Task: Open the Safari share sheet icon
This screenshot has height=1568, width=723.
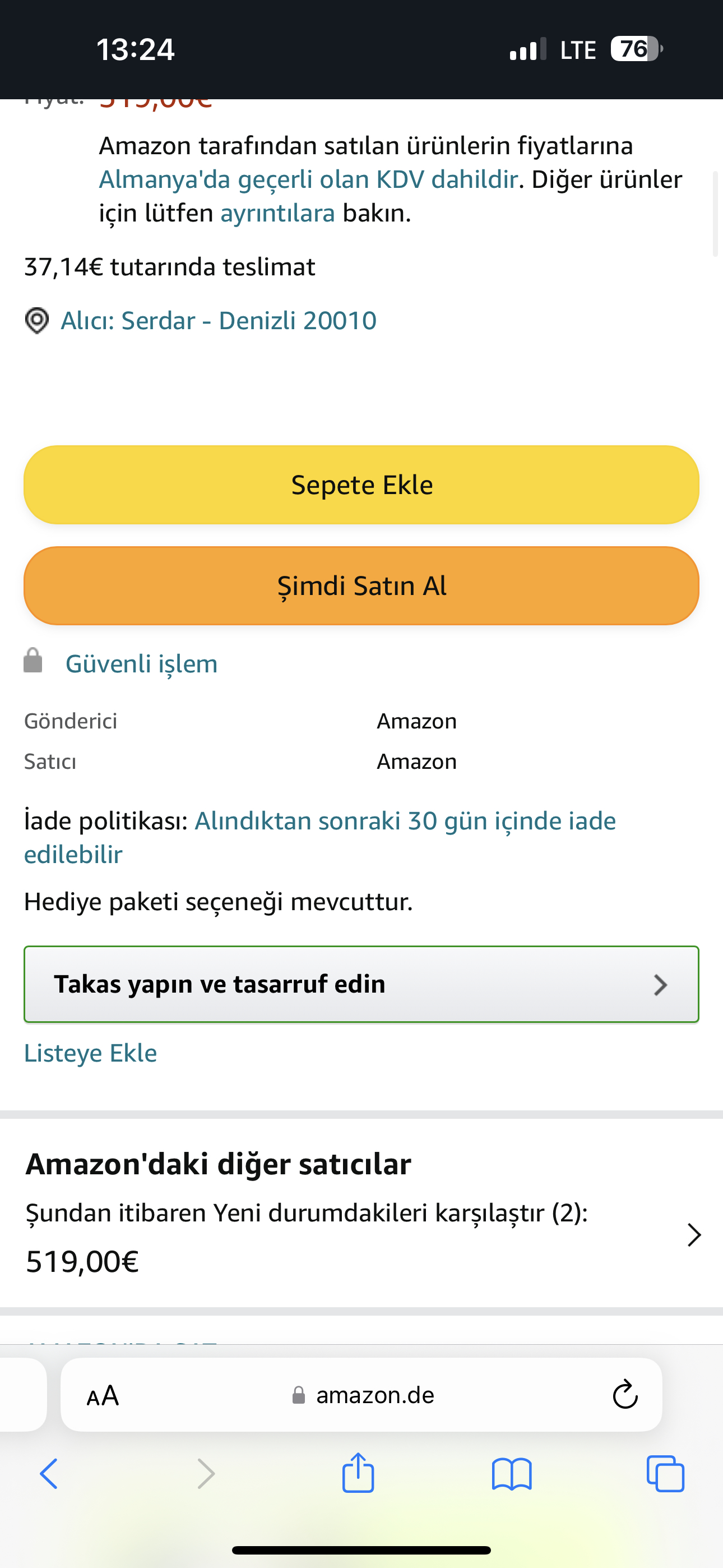Action: (x=358, y=1473)
